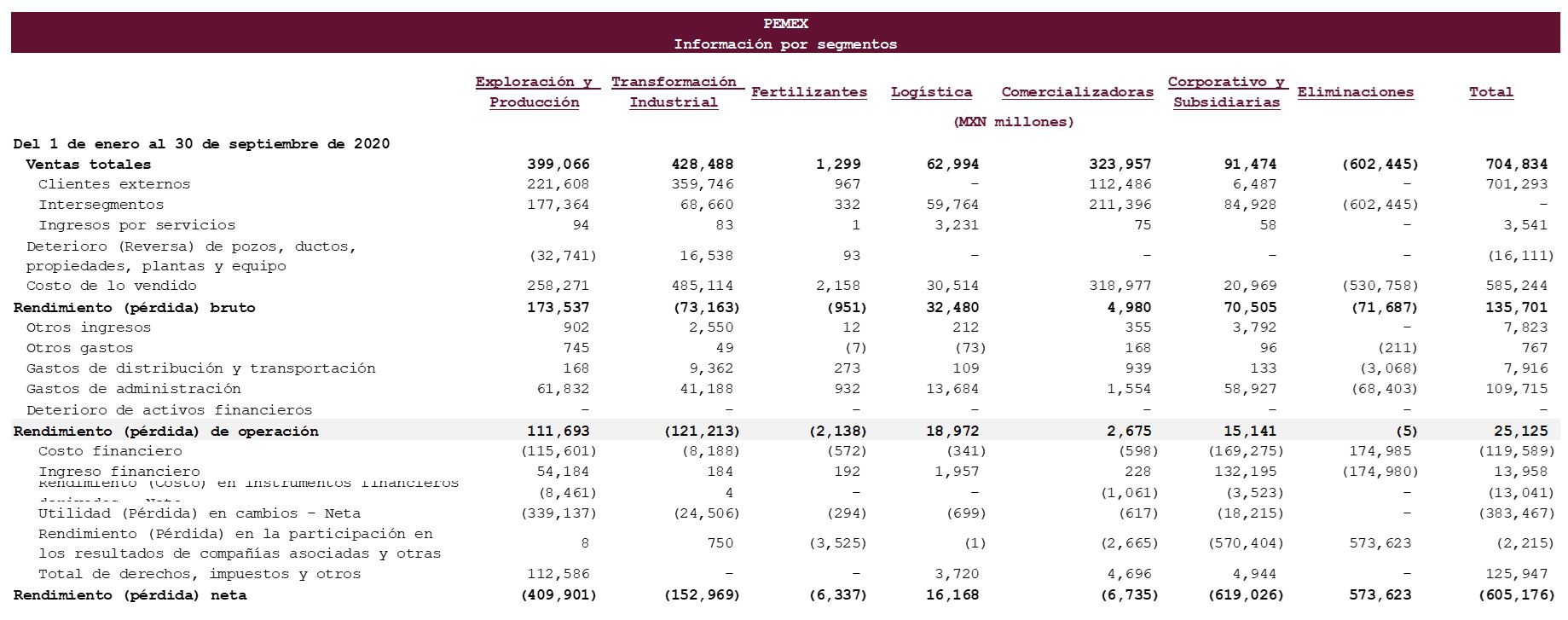Screen dimensions: 1568x620
Task: Select the Total column header
Action: pyautogui.click(x=1490, y=92)
